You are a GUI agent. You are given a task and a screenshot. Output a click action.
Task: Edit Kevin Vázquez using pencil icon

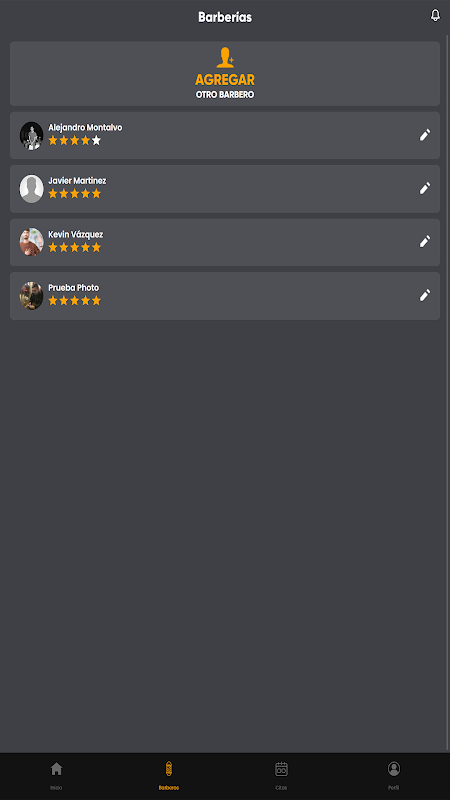pyautogui.click(x=424, y=242)
